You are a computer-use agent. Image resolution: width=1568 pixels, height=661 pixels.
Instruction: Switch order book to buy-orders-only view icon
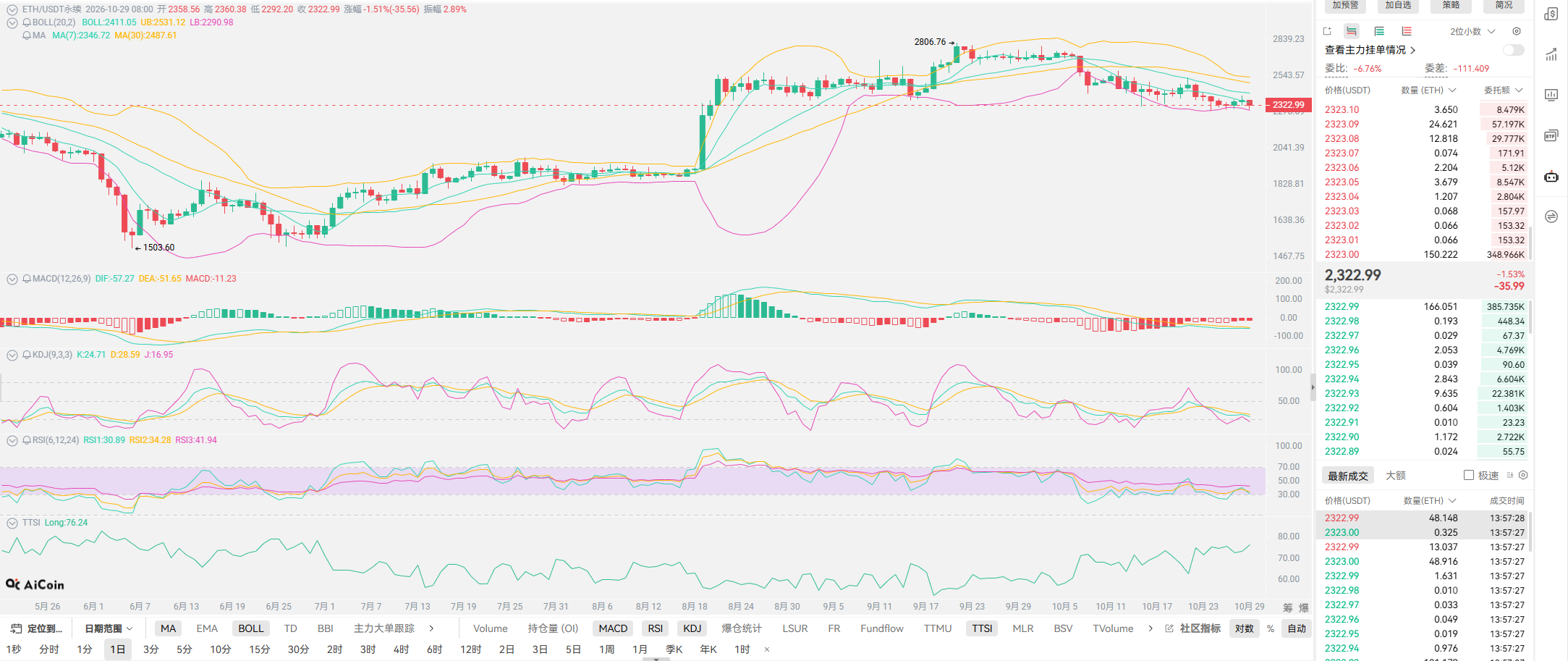click(x=1379, y=31)
